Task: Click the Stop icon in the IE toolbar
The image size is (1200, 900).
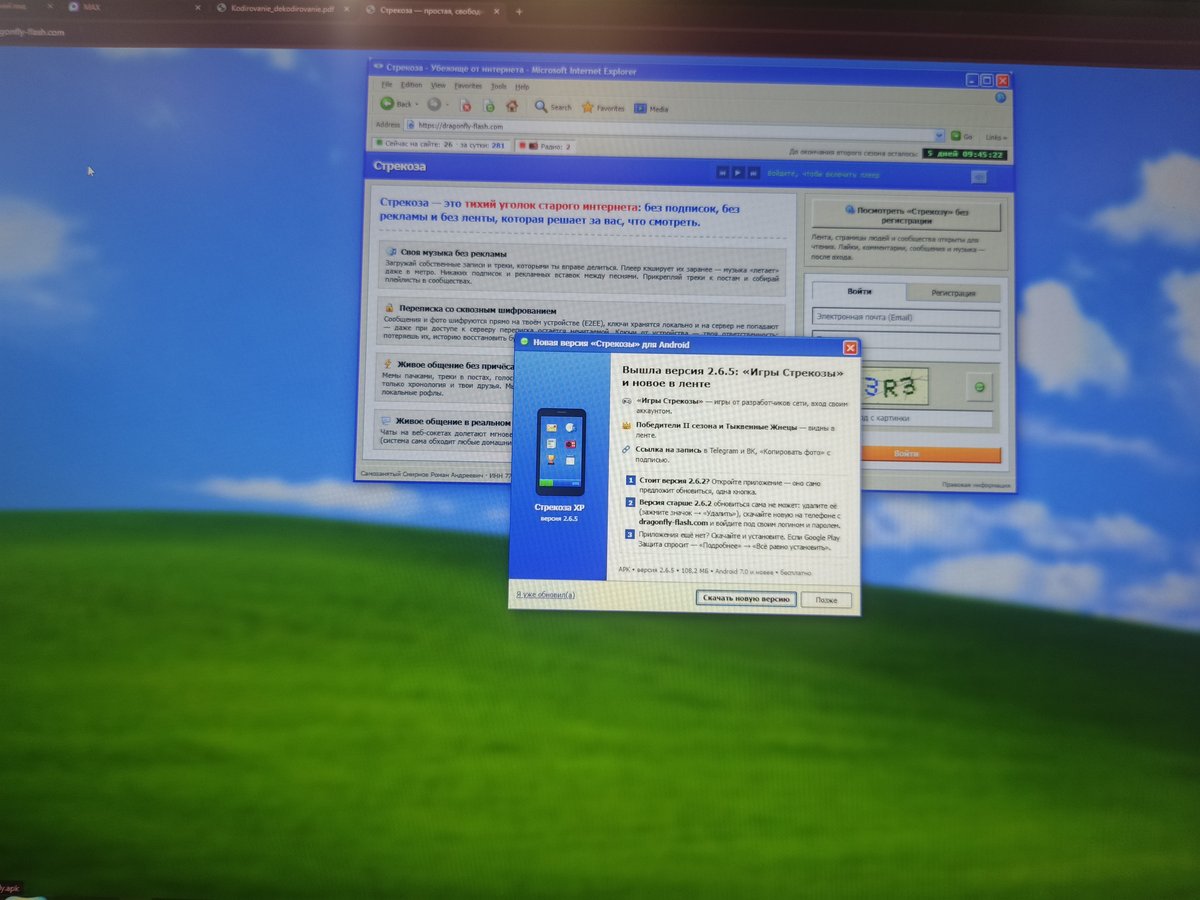Action: click(x=465, y=105)
